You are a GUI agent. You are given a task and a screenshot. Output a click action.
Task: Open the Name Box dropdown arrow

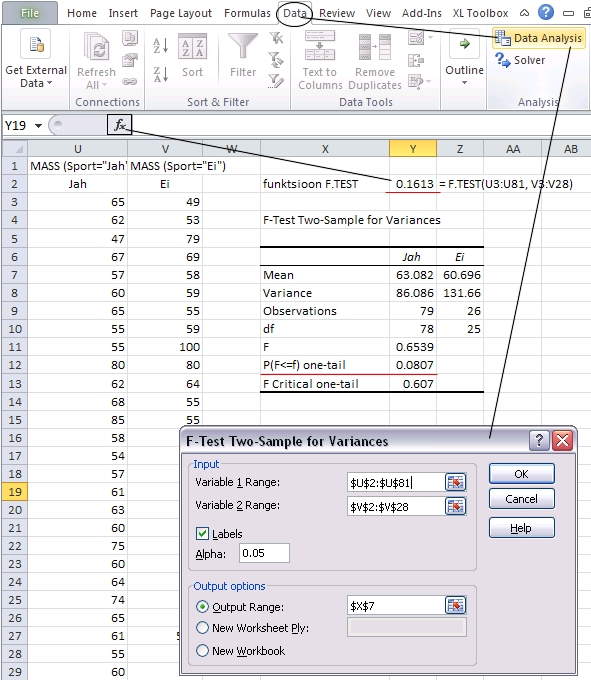39,126
